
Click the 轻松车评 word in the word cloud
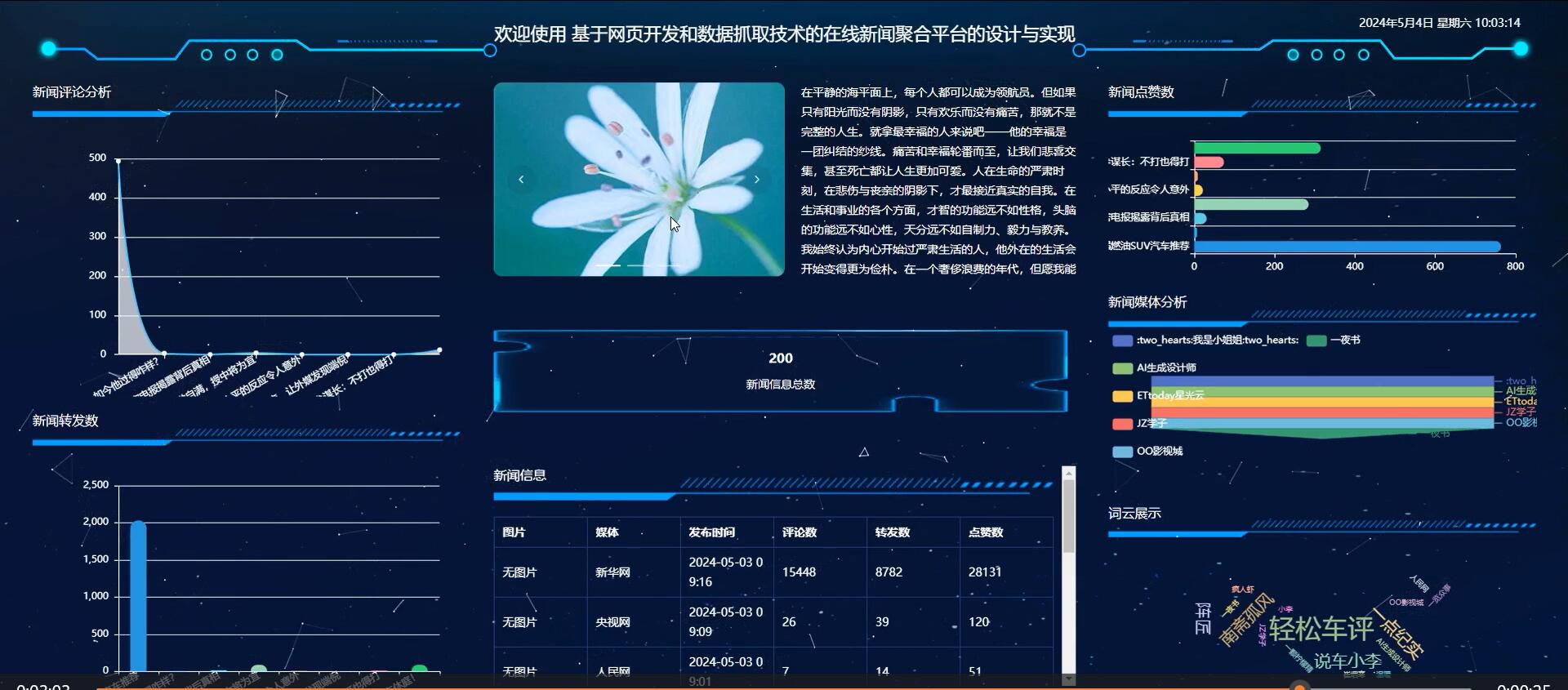point(1321,629)
